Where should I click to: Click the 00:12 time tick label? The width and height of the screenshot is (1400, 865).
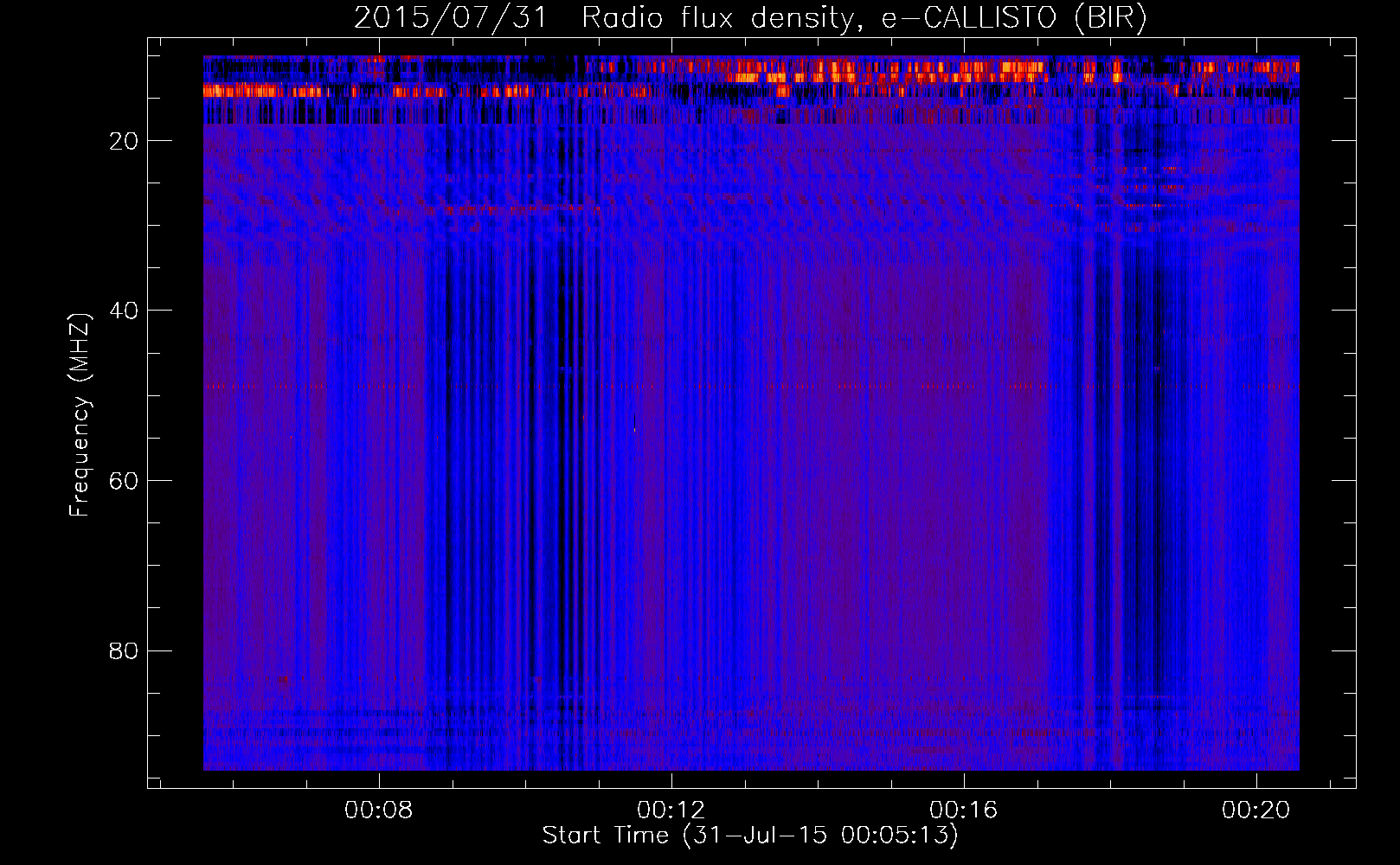tap(671, 811)
